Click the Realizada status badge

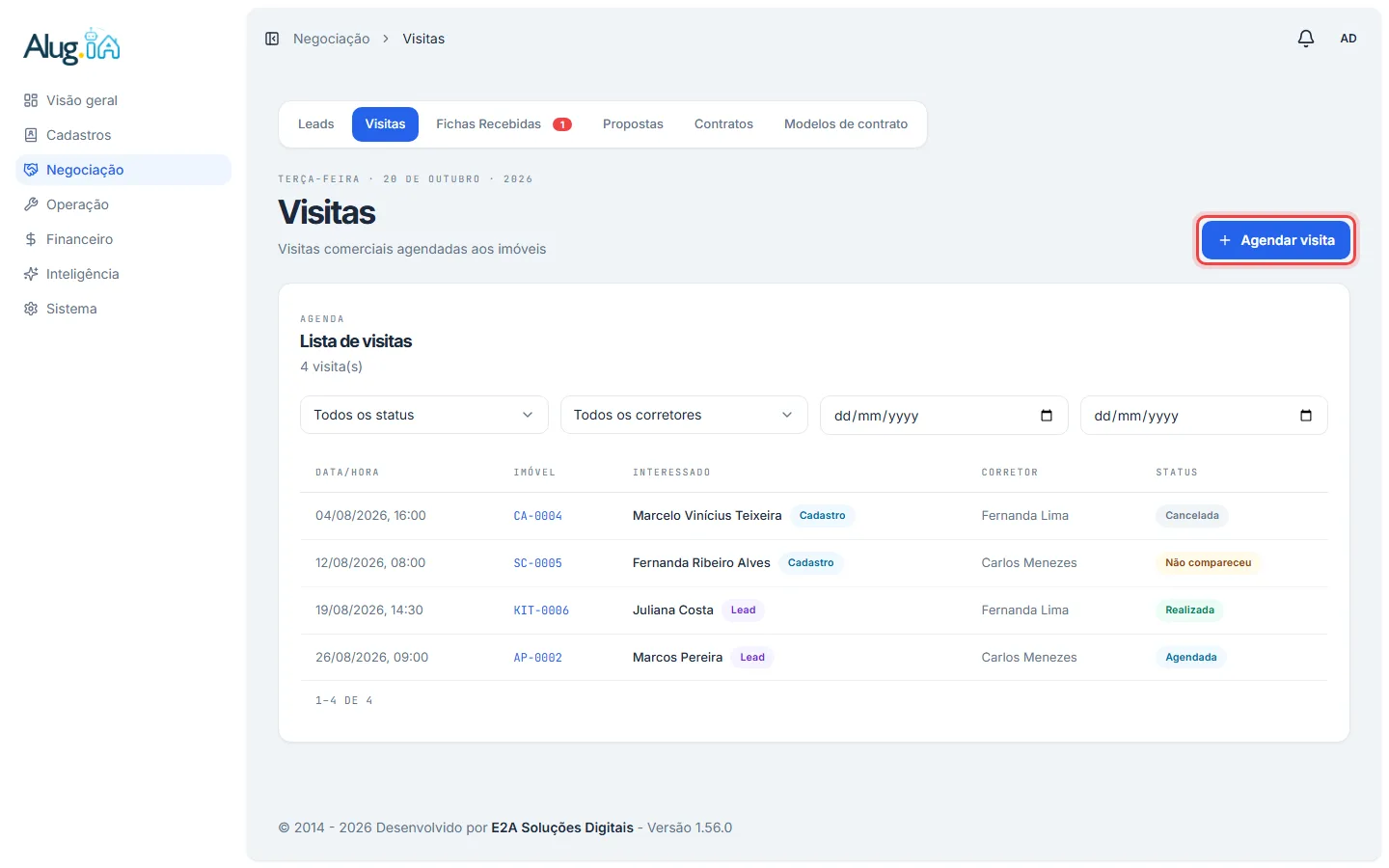[1189, 610]
